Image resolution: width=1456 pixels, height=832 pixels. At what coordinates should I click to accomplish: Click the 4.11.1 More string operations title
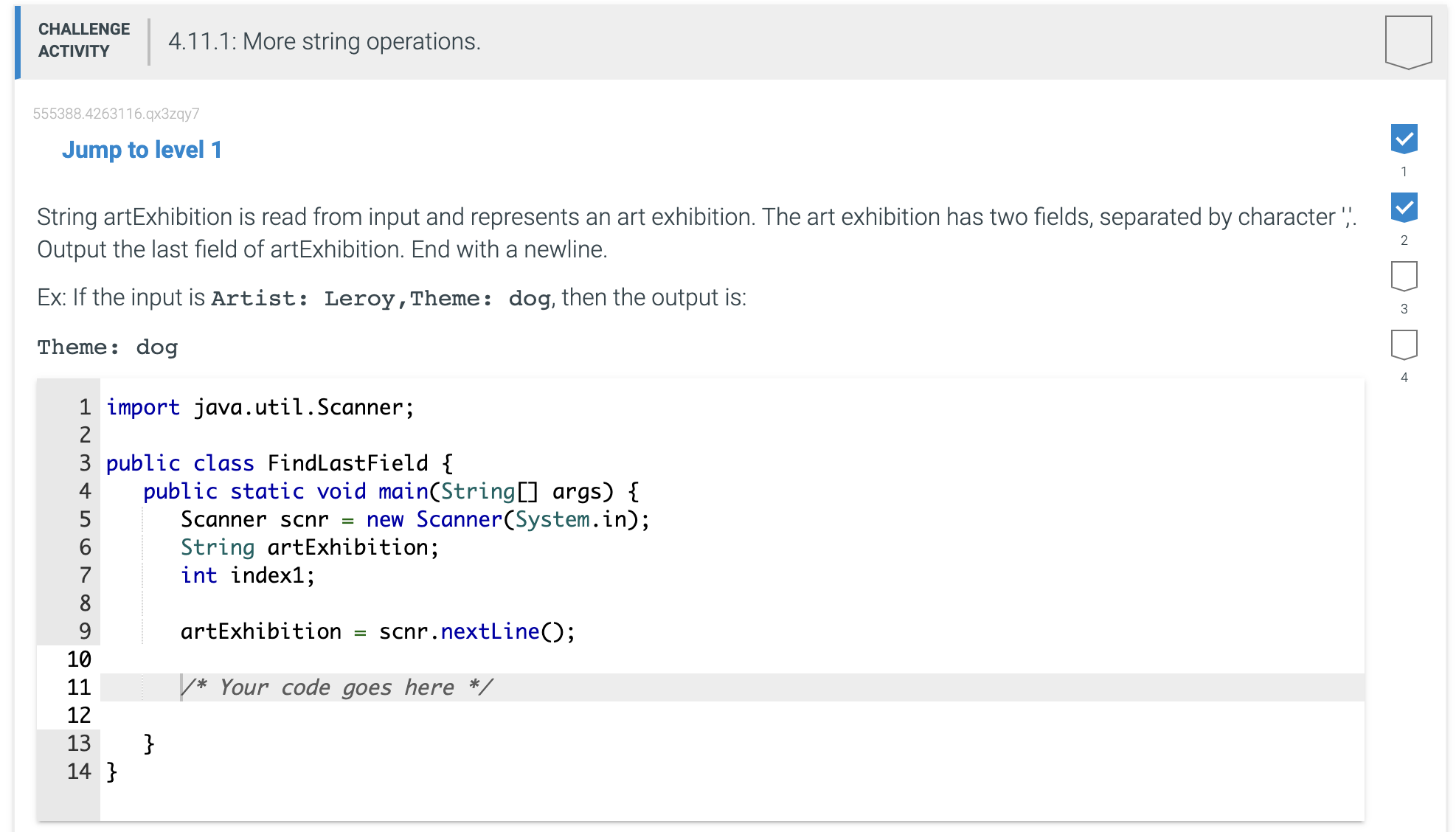(x=324, y=41)
